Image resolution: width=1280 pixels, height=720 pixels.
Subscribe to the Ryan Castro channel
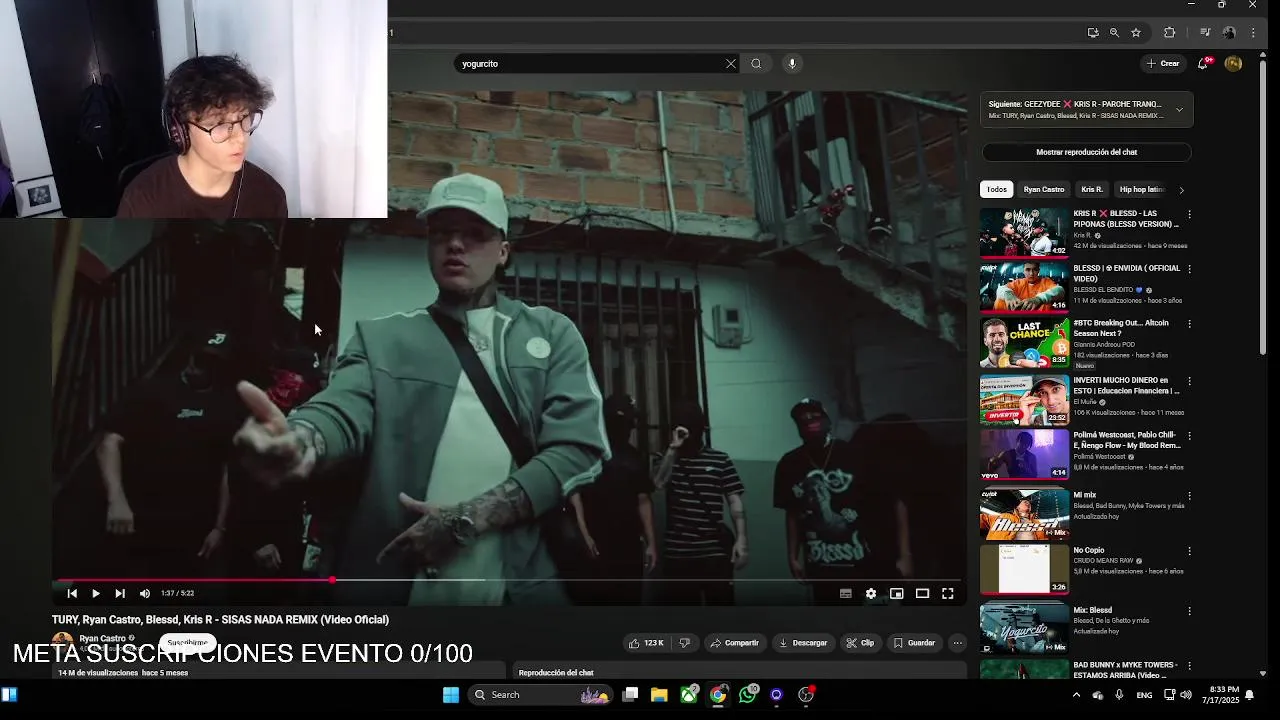coord(187,642)
